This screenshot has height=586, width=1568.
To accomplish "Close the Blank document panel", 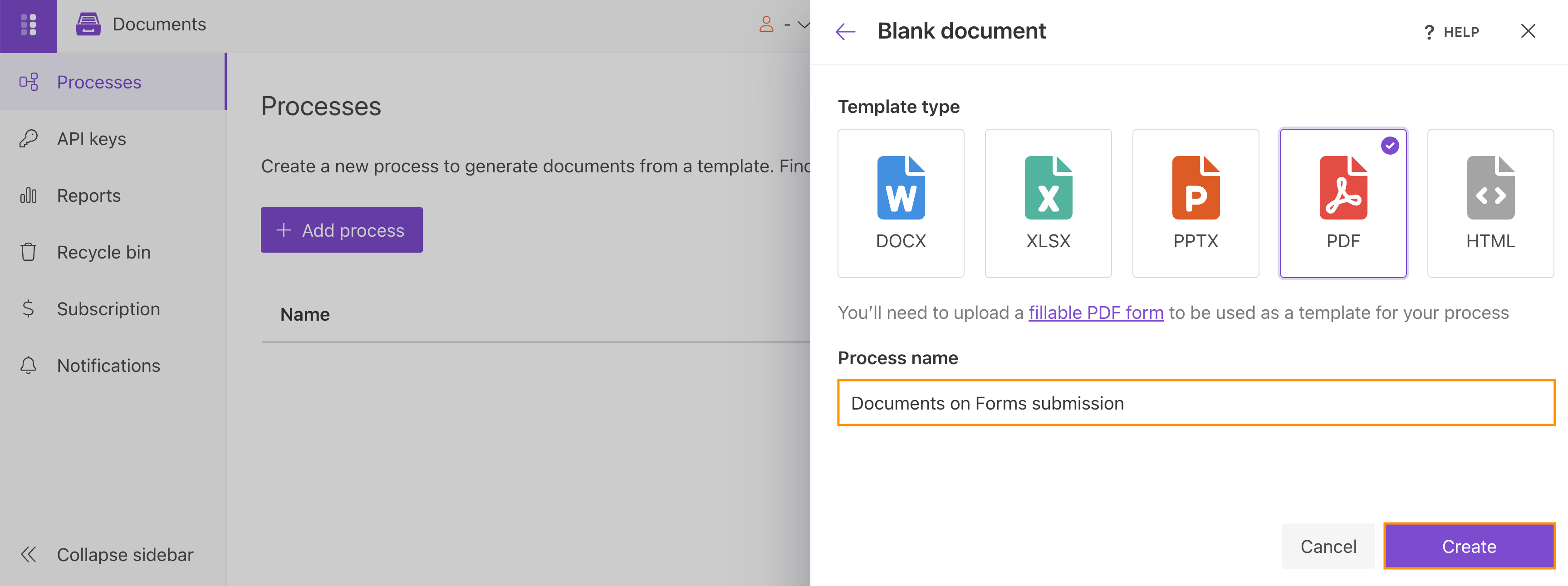I will pos(1528,31).
